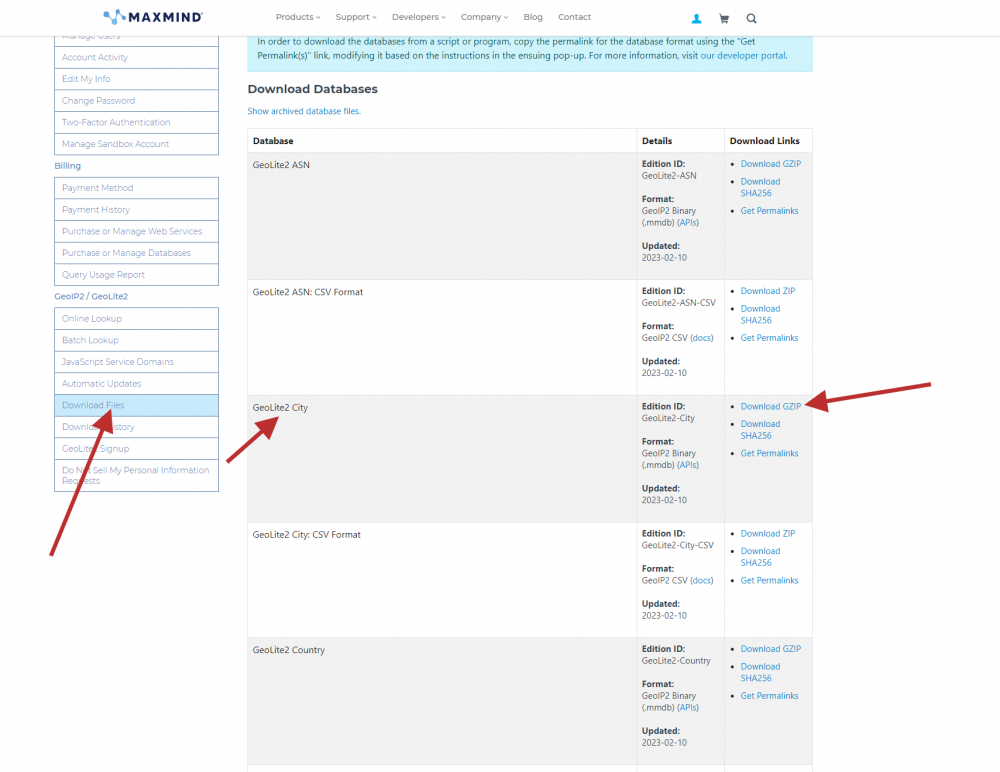The height and width of the screenshot is (772, 1000).
Task: Select Download Files in the sidebar
Action: [91, 404]
